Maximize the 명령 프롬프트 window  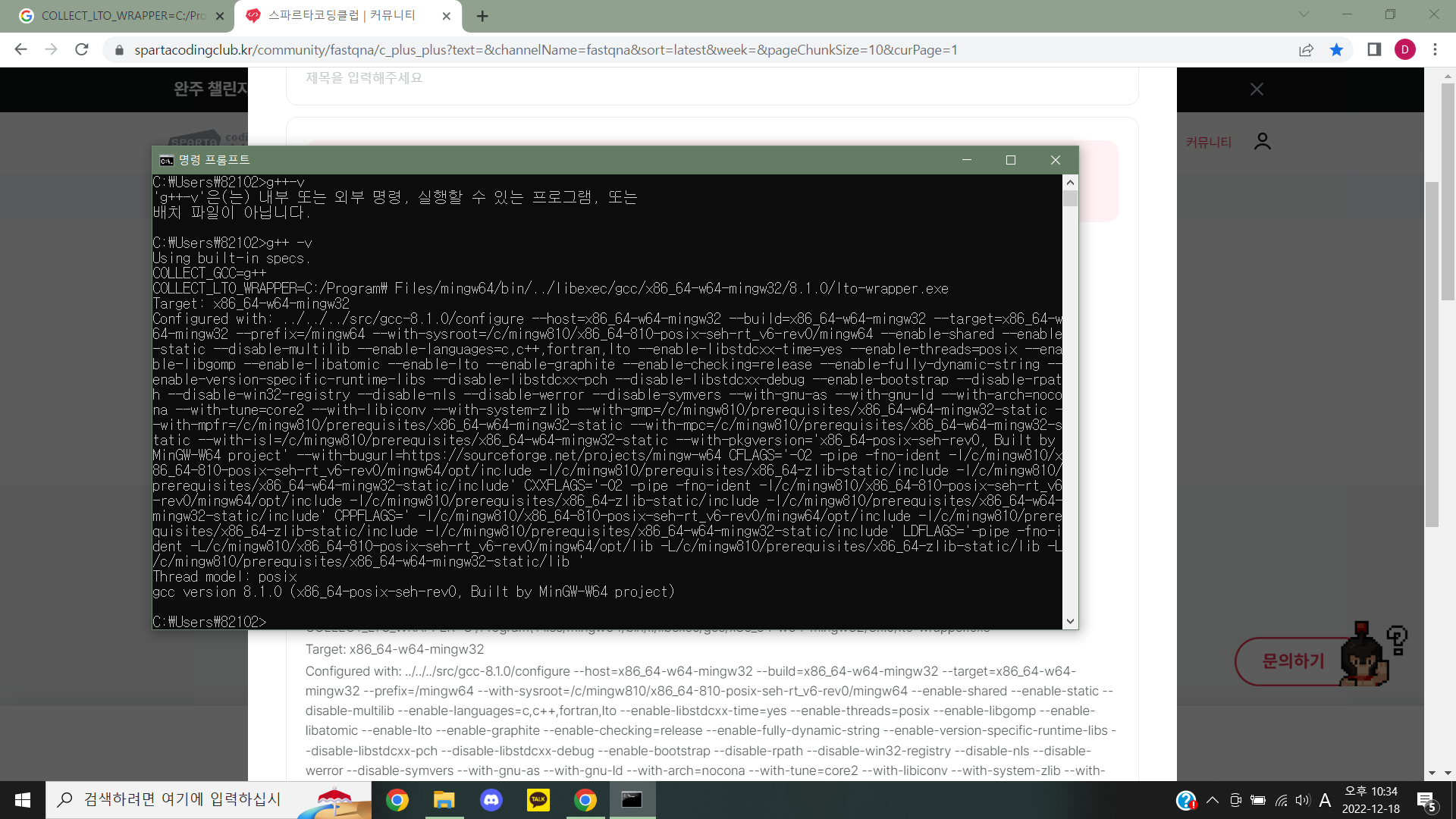click(x=1011, y=160)
